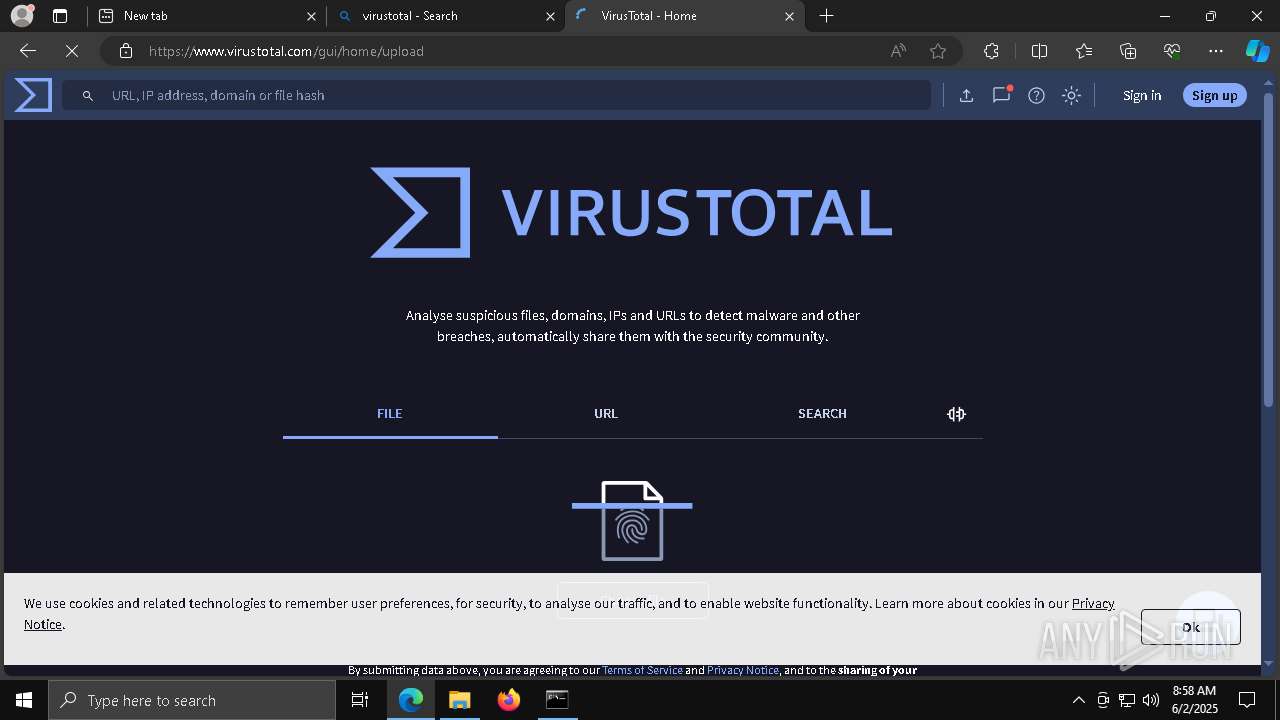Click the Type here to search box

click(192, 700)
